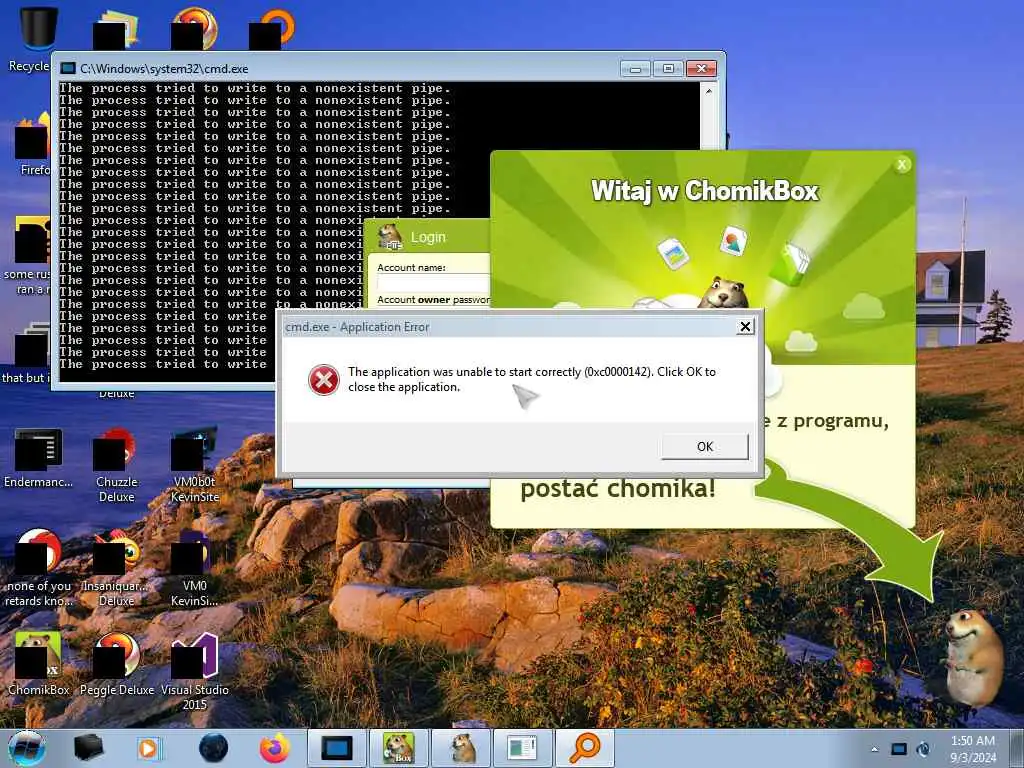Focus the Account name field in Login
1024x768 pixels.
pyautogui.click(x=433, y=283)
